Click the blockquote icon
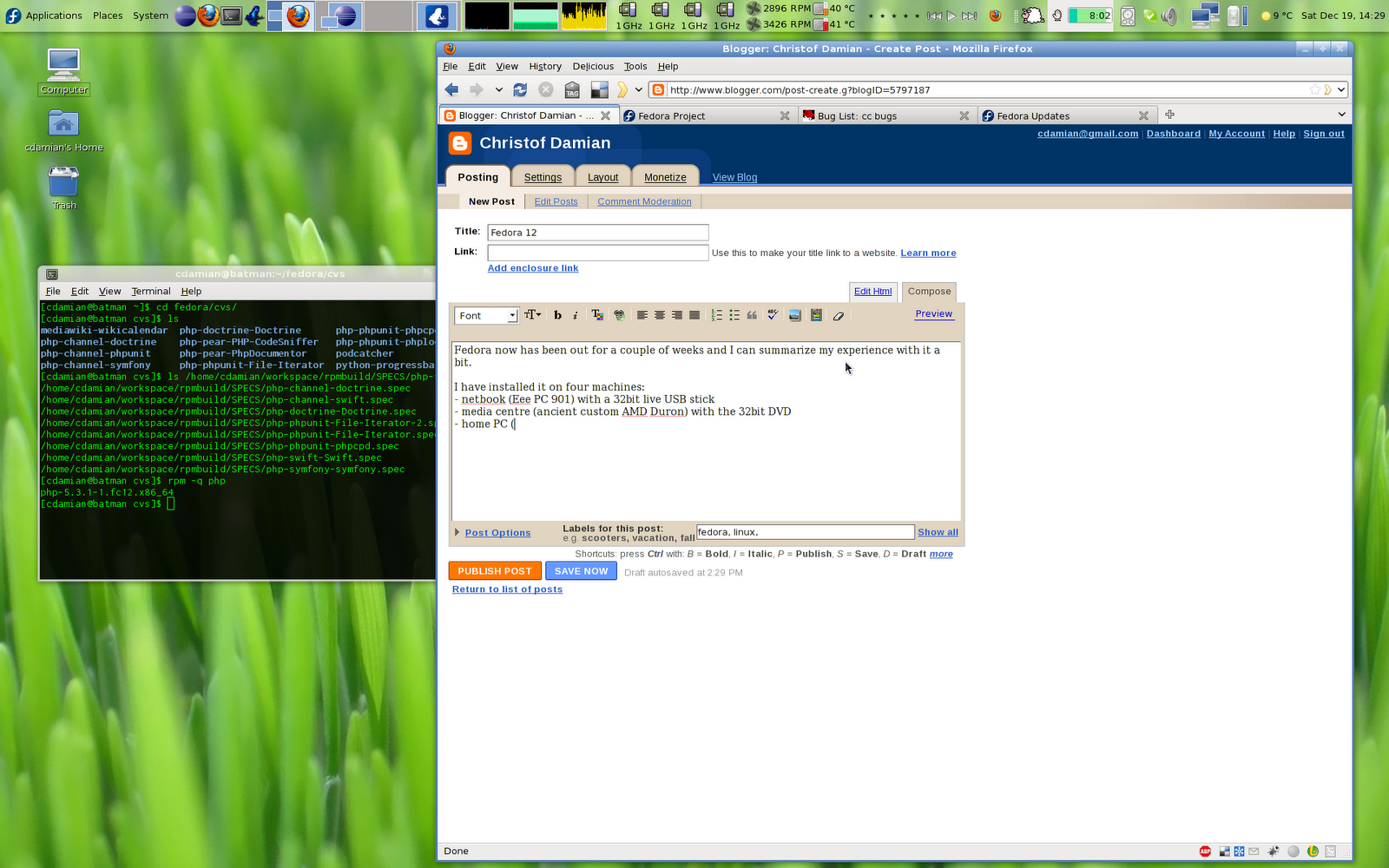 (752, 316)
